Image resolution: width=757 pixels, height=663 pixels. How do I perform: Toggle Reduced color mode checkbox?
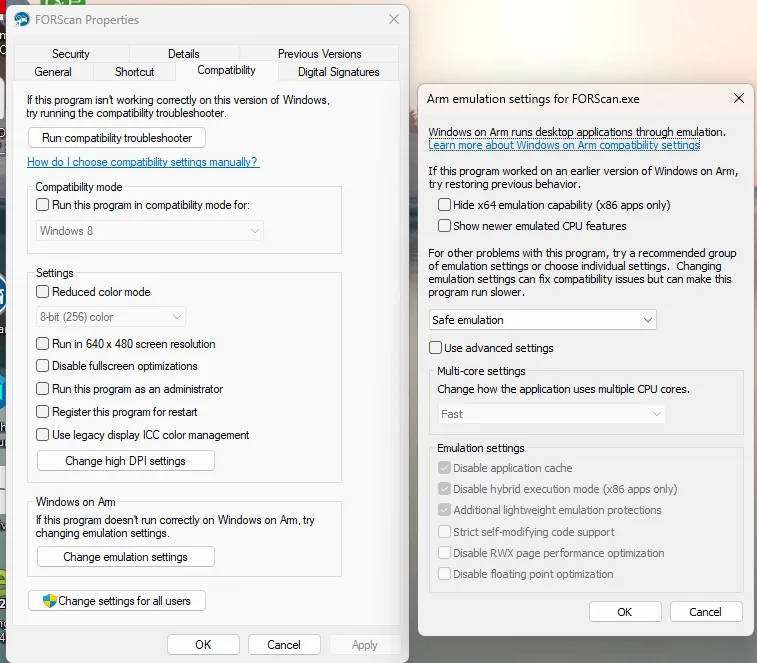pyautogui.click(x=43, y=292)
